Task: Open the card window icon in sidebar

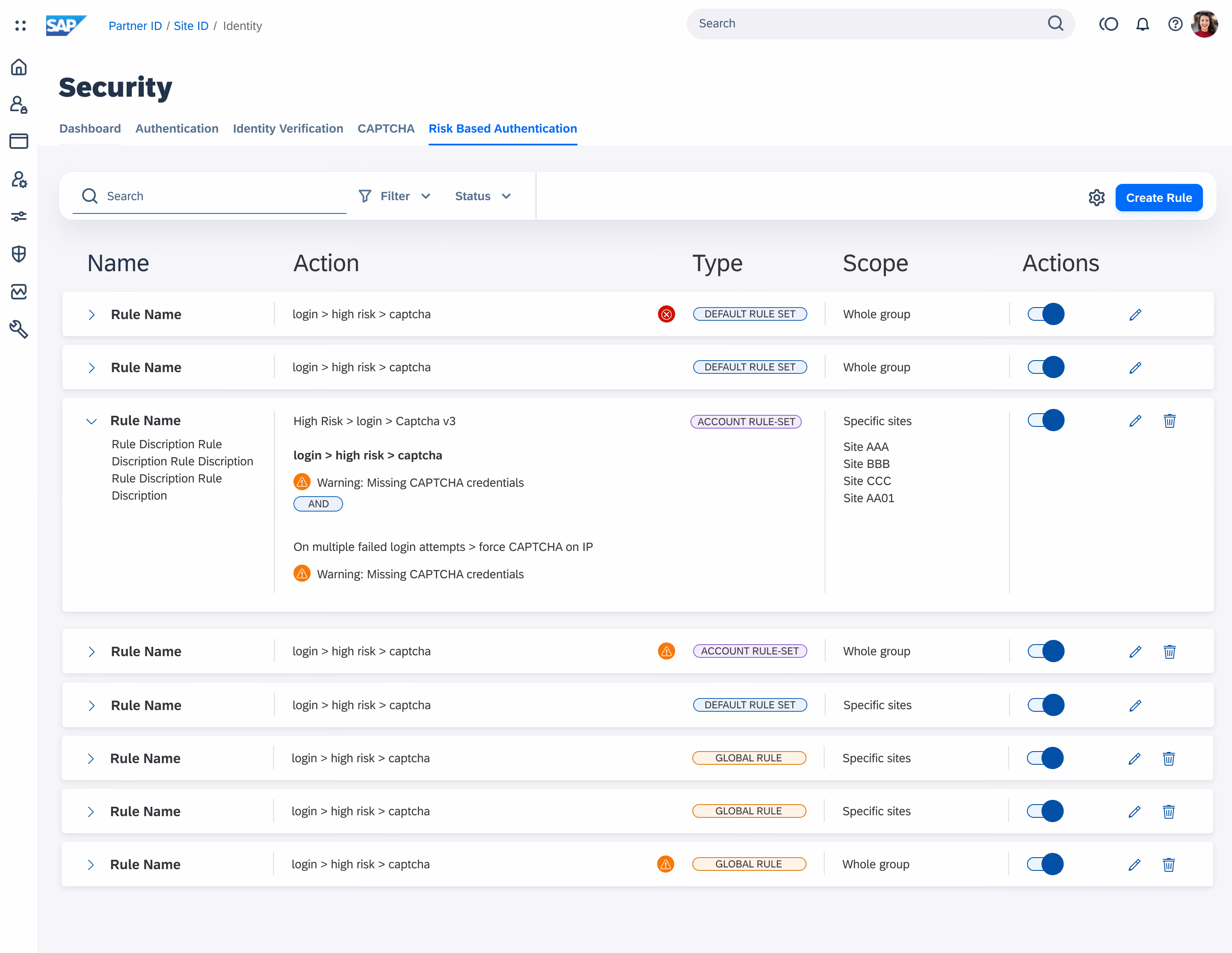Action: click(19, 141)
